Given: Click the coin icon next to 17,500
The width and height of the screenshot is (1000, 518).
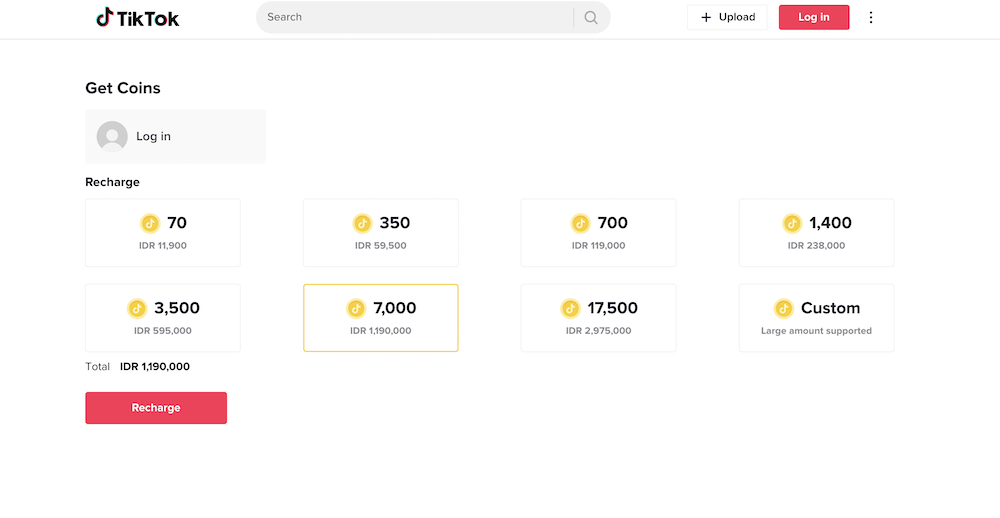Looking at the screenshot, I should coord(570,309).
